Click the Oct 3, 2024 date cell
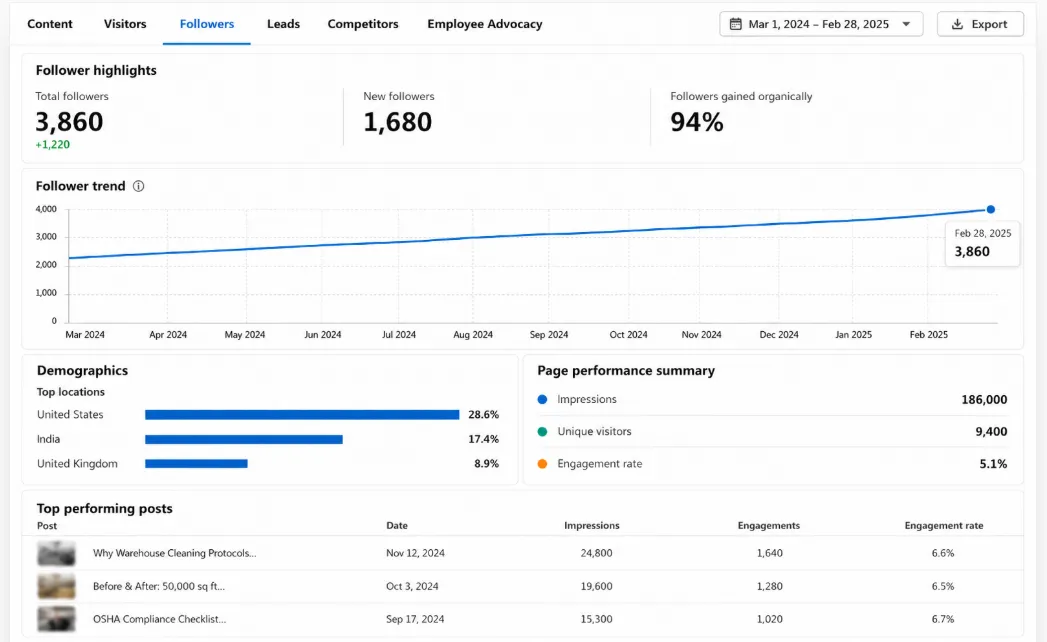Viewport: 1047px width, 642px height. (x=412, y=586)
